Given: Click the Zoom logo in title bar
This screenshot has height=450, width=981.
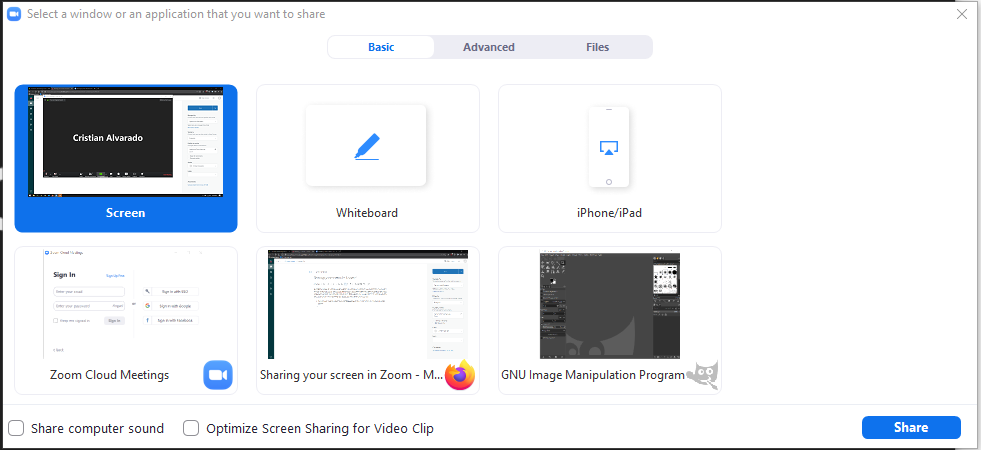Looking at the screenshot, I should point(14,14).
